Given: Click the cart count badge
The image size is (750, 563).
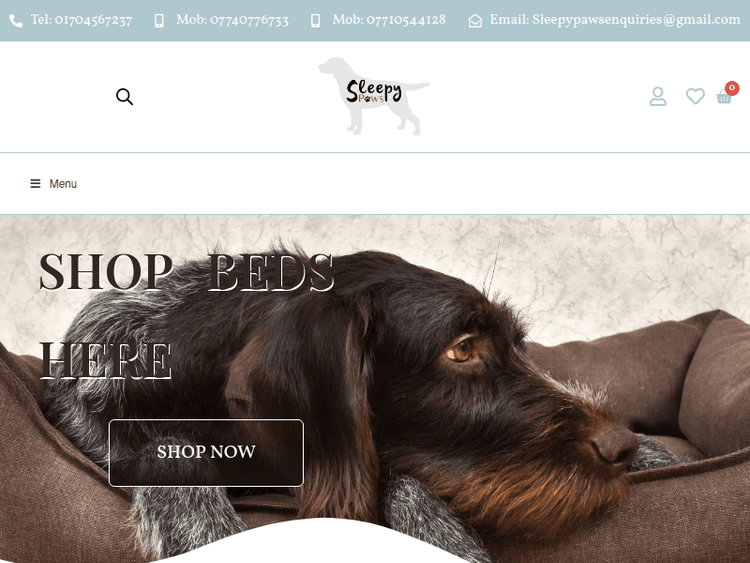Looking at the screenshot, I should click(732, 88).
